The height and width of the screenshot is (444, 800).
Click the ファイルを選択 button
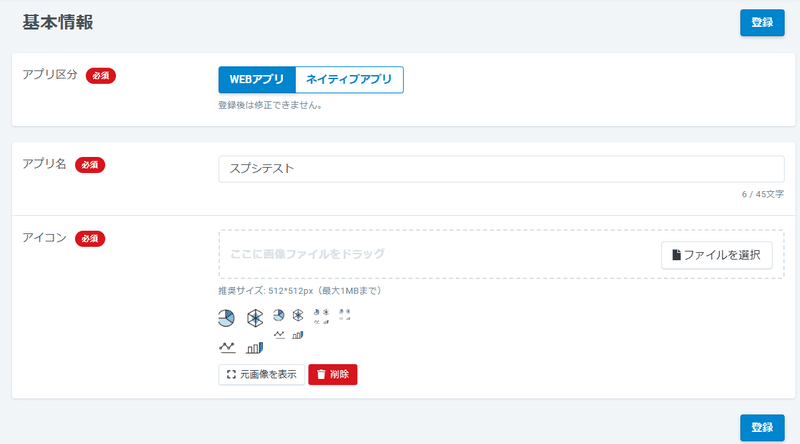tap(716, 255)
